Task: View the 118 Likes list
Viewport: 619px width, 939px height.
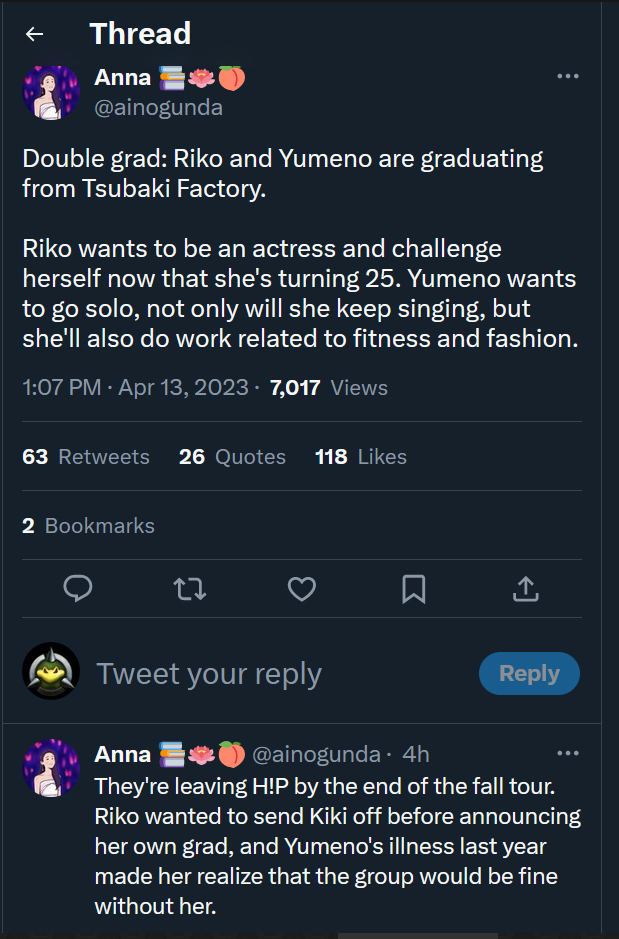Action: (361, 457)
